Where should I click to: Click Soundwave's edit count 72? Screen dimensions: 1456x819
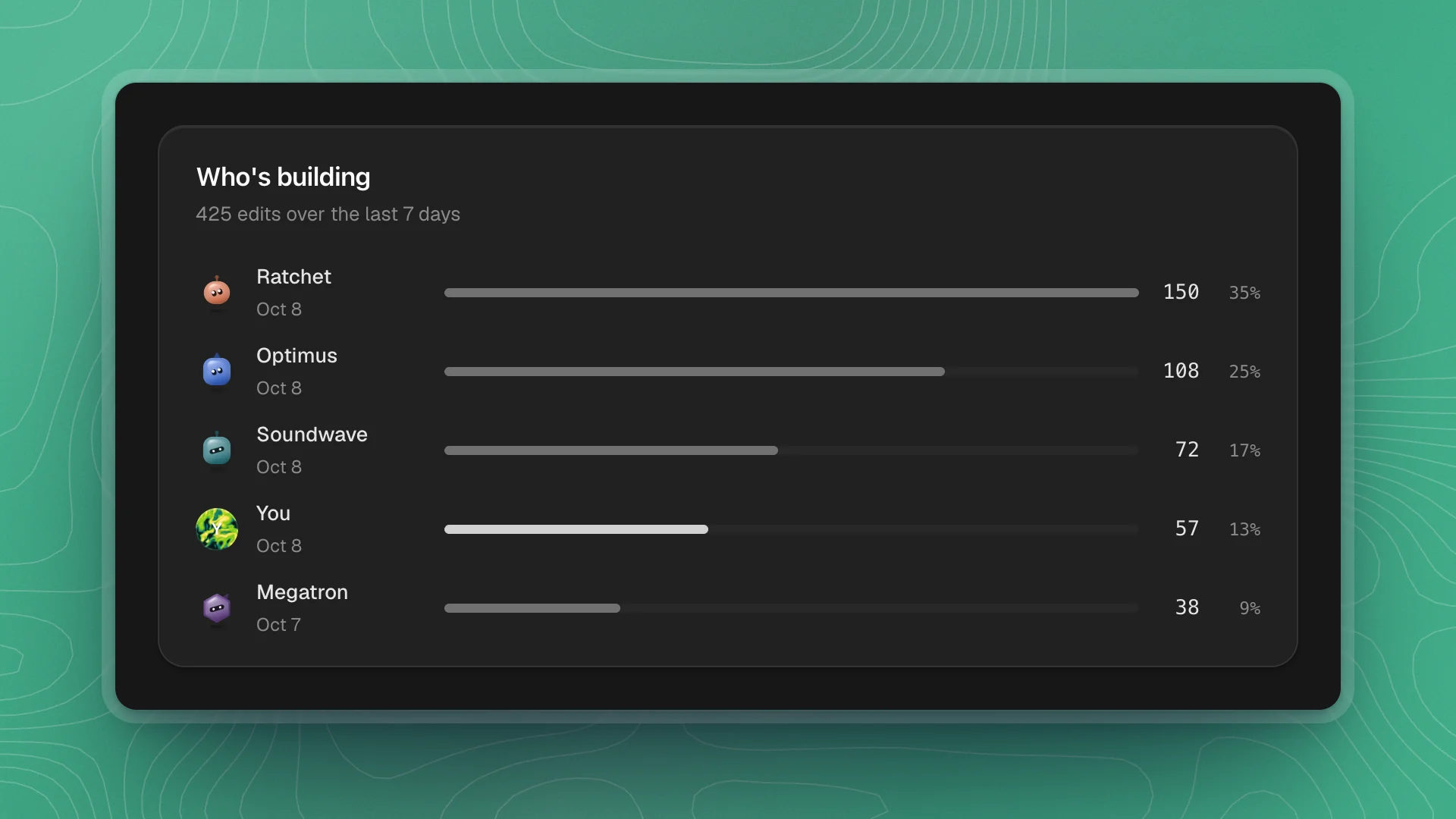tap(1187, 450)
